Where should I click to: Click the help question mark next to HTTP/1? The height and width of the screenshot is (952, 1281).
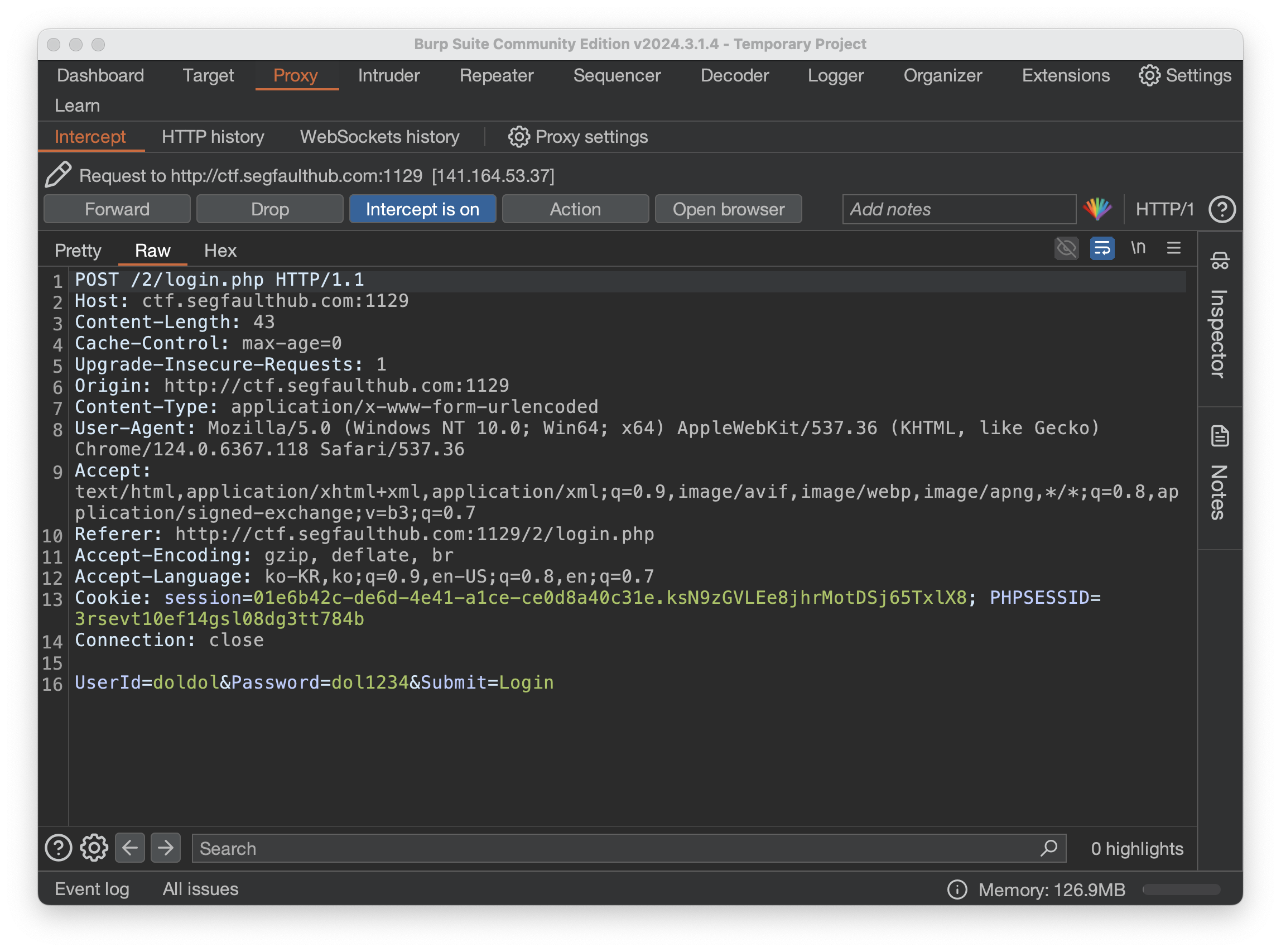pyautogui.click(x=1221, y=209)
